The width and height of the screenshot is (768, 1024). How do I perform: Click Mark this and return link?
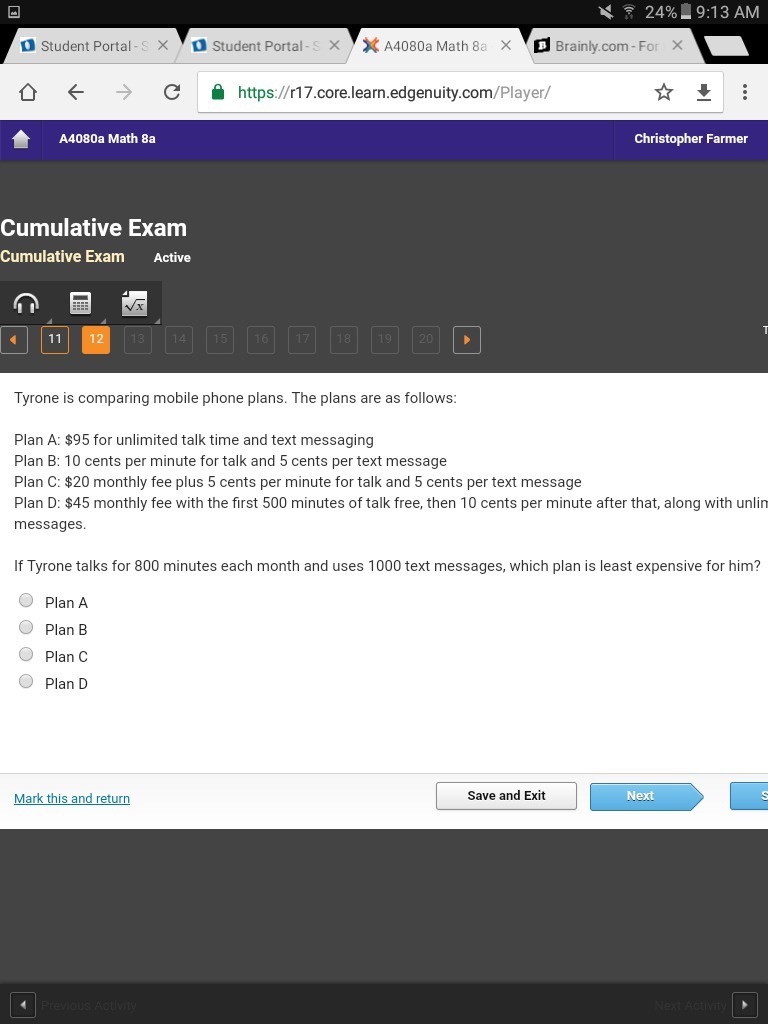72,799
